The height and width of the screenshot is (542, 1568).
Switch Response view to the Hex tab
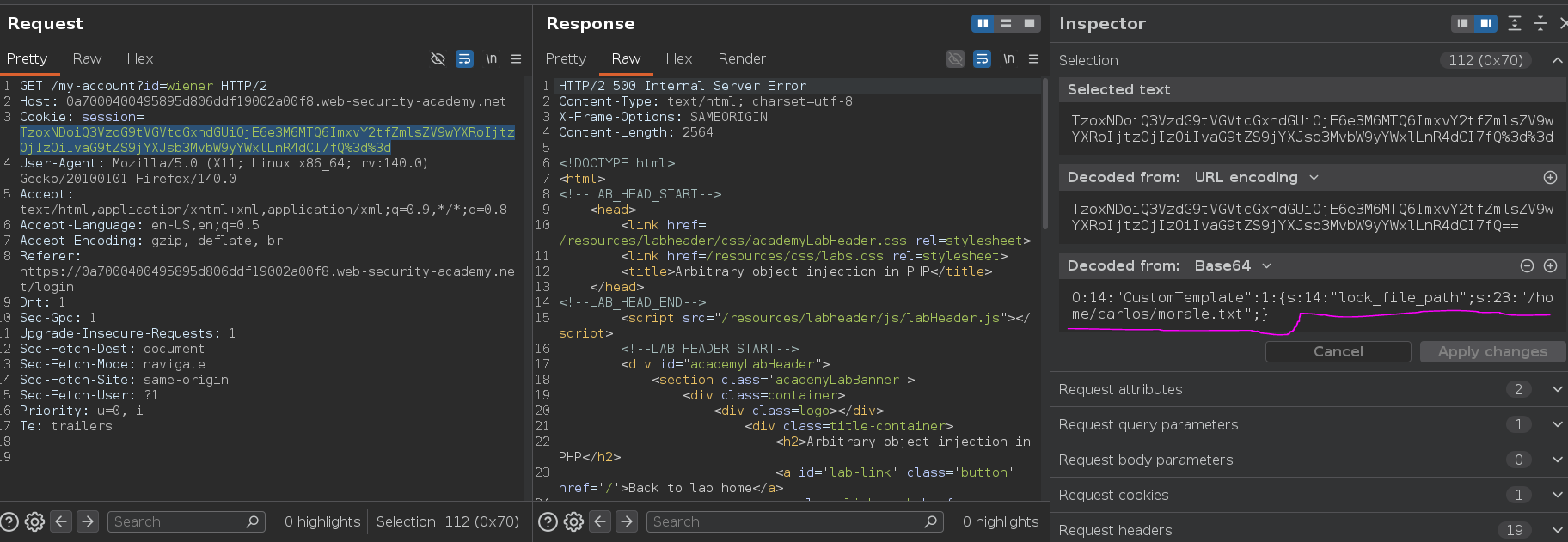click(x=679, y=58)
